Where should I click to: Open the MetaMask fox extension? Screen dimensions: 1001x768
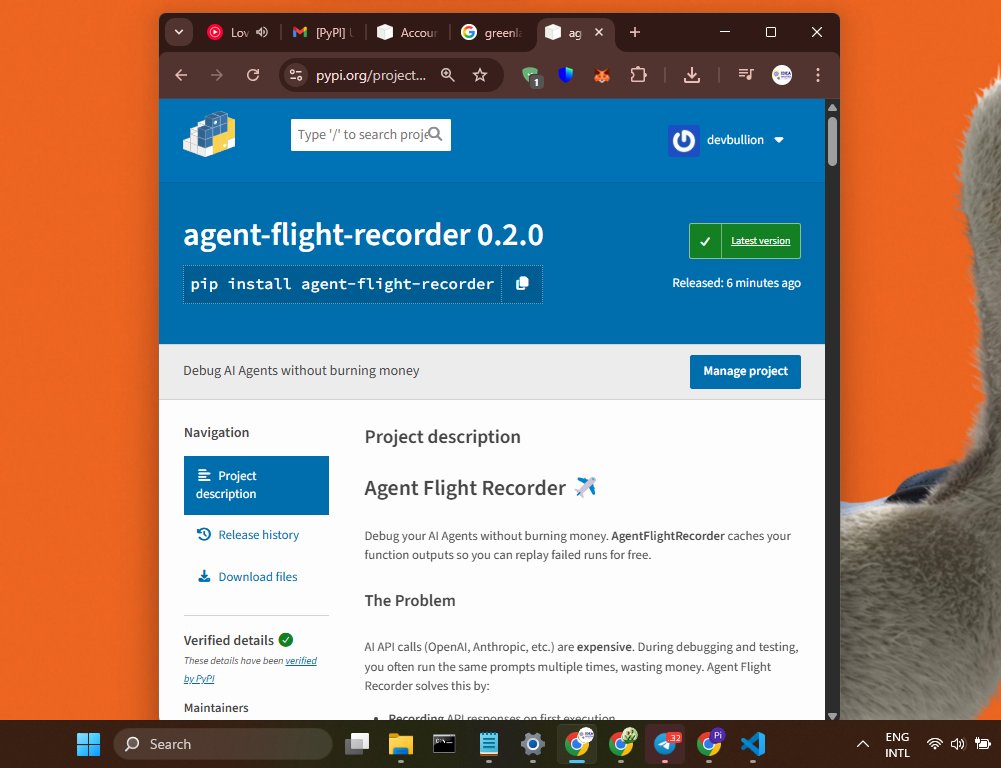601,75
